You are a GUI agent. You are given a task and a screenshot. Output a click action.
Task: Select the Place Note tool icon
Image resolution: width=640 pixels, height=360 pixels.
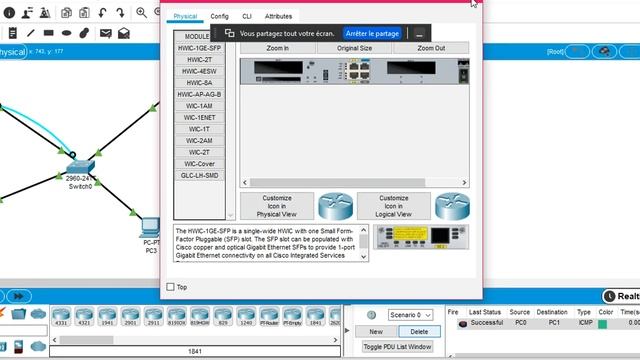pyautogui.click(x=13, y=33)
